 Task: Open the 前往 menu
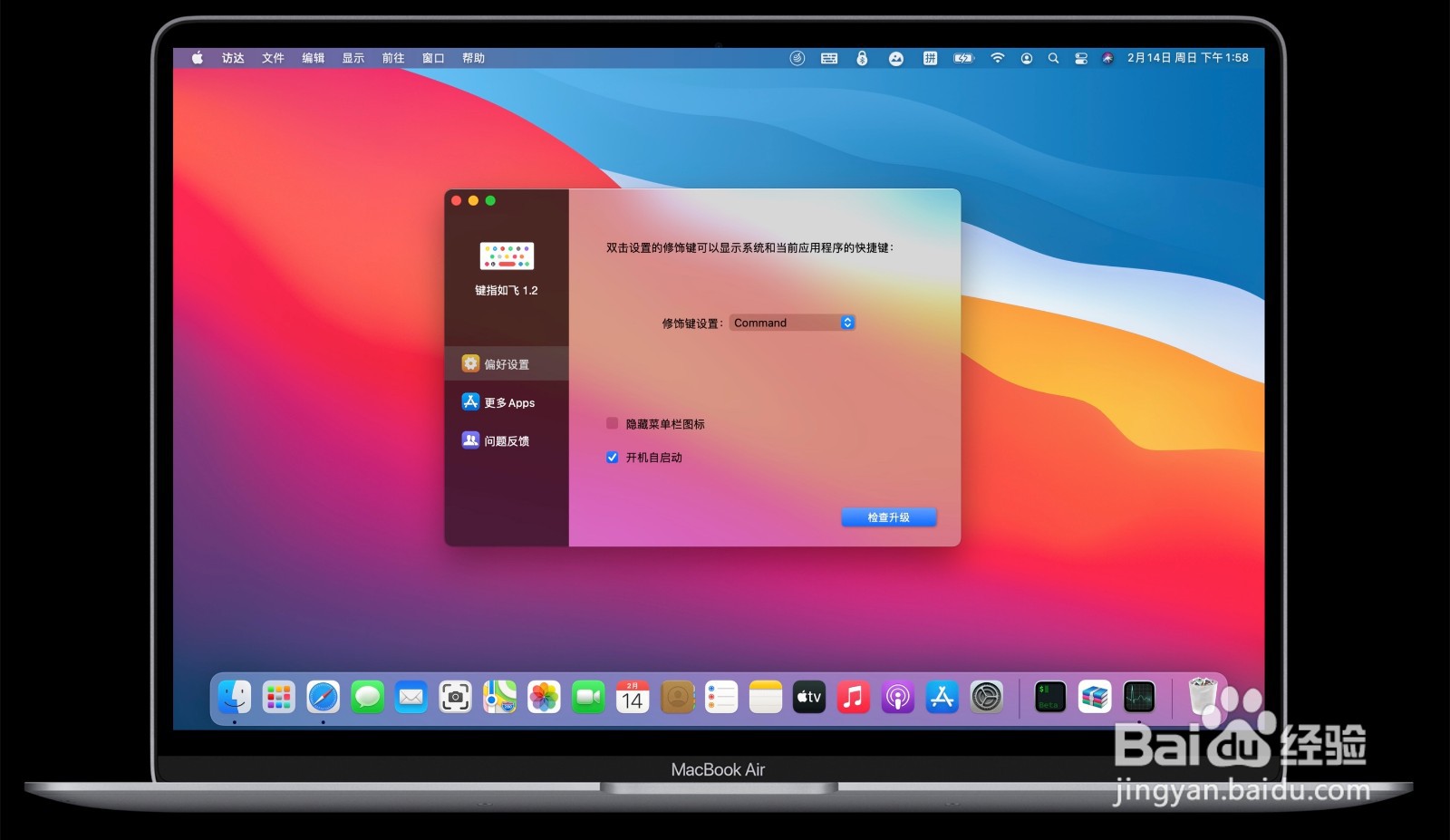[x=393, y=58]
